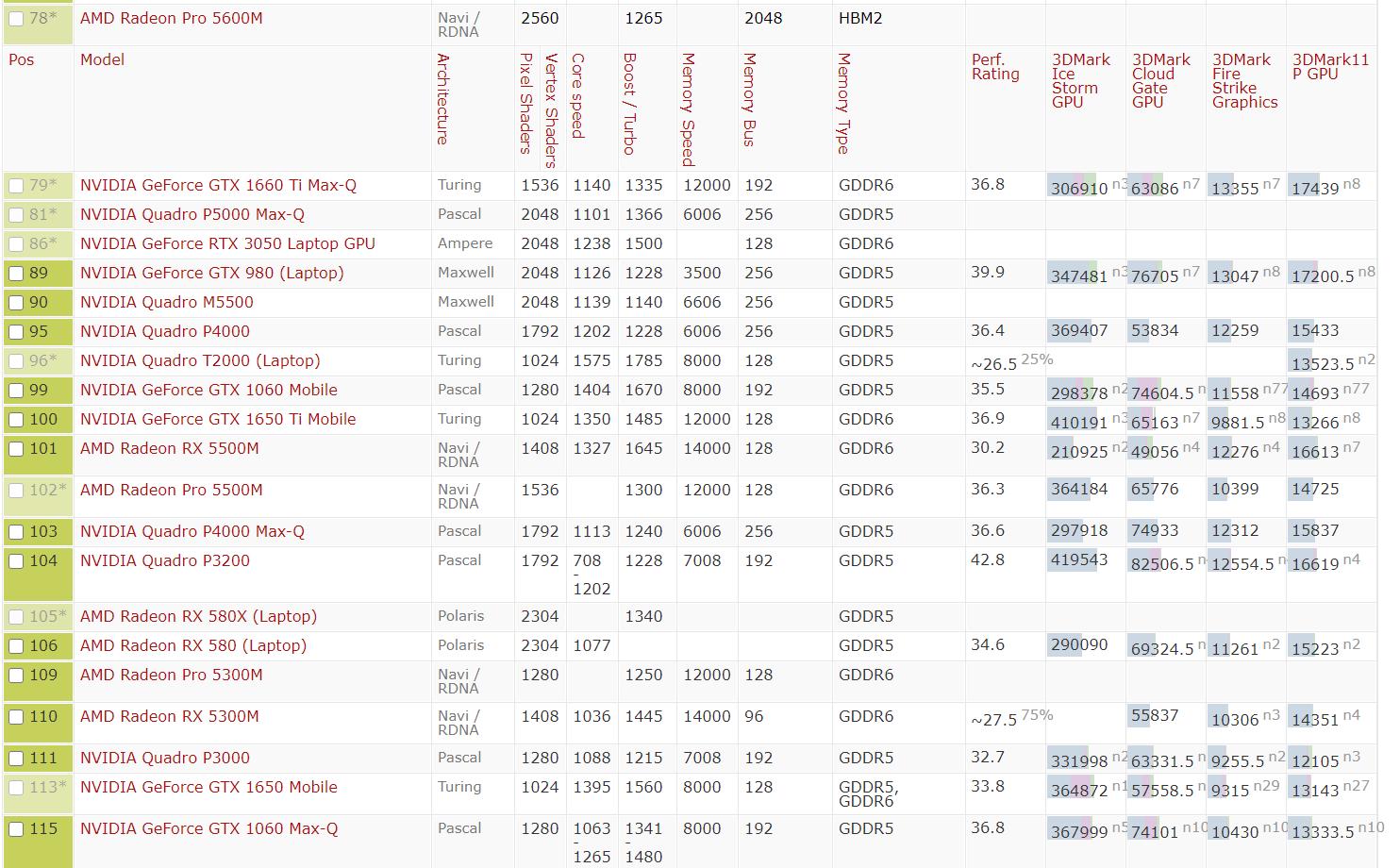Screen dimensions: 1400x868
Task: Click the Fire Strike score 13355
Action: click(1235, 189)
